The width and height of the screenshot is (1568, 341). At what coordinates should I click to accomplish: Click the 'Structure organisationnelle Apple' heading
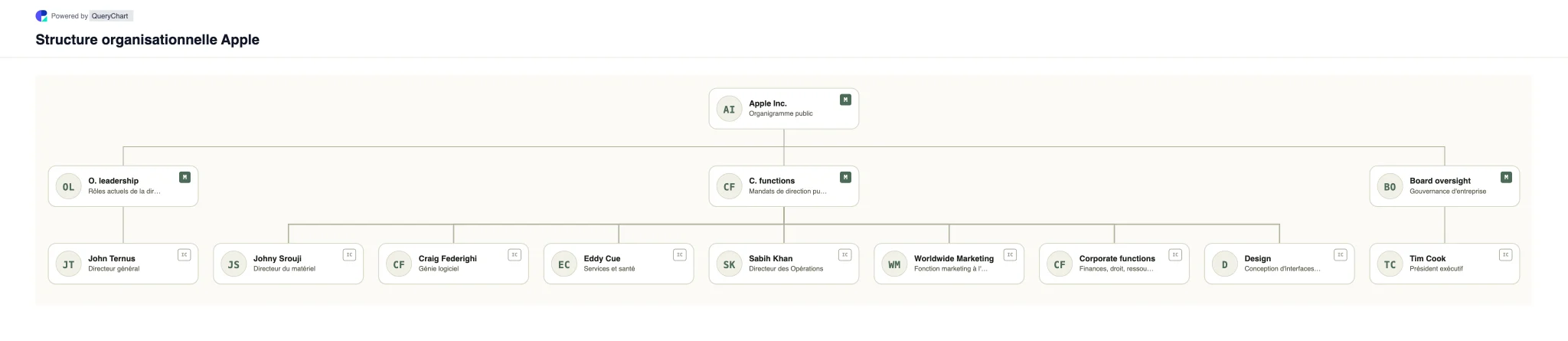pyautogui.click(x=147, y=40)
